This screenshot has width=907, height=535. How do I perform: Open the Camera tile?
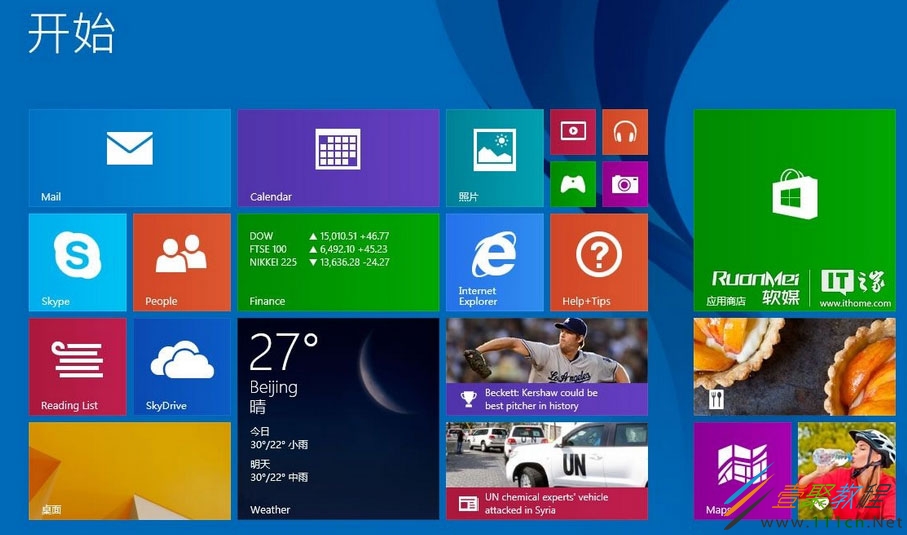(625, 184)
